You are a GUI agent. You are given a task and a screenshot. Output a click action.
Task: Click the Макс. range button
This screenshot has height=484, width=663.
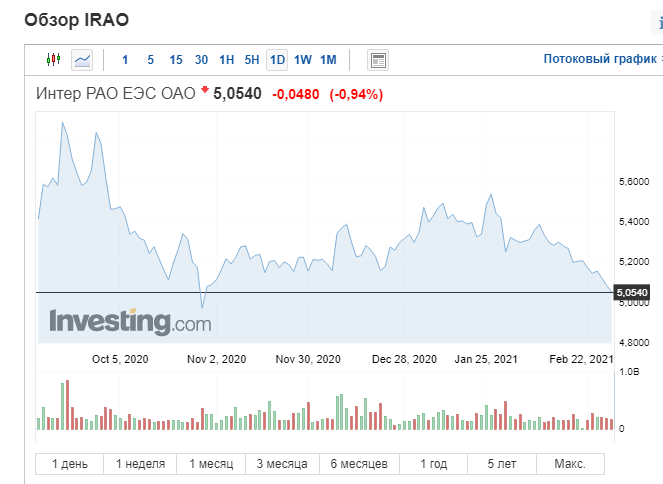(570, 464)
